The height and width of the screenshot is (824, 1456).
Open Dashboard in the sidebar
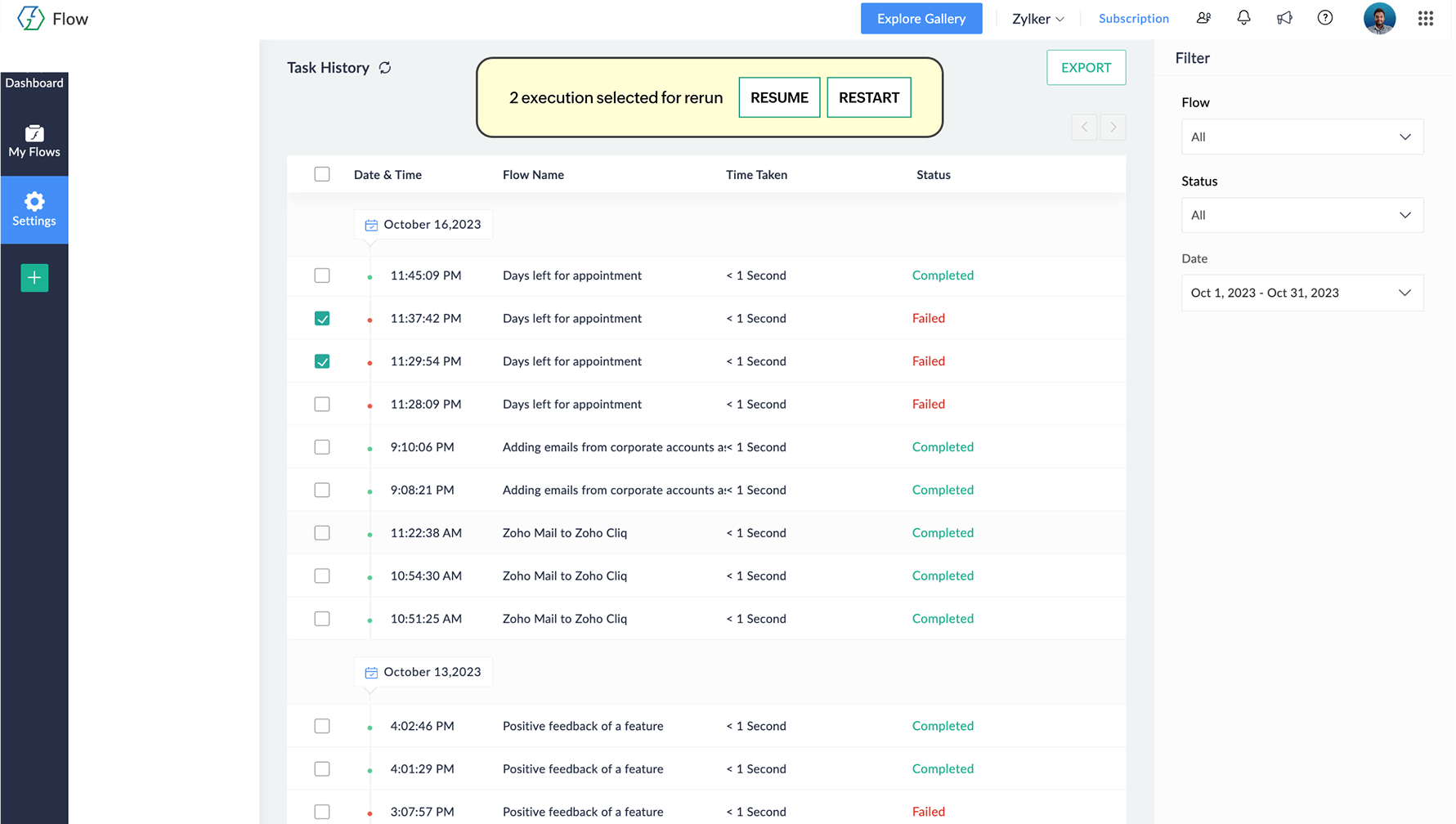[34, 83]
